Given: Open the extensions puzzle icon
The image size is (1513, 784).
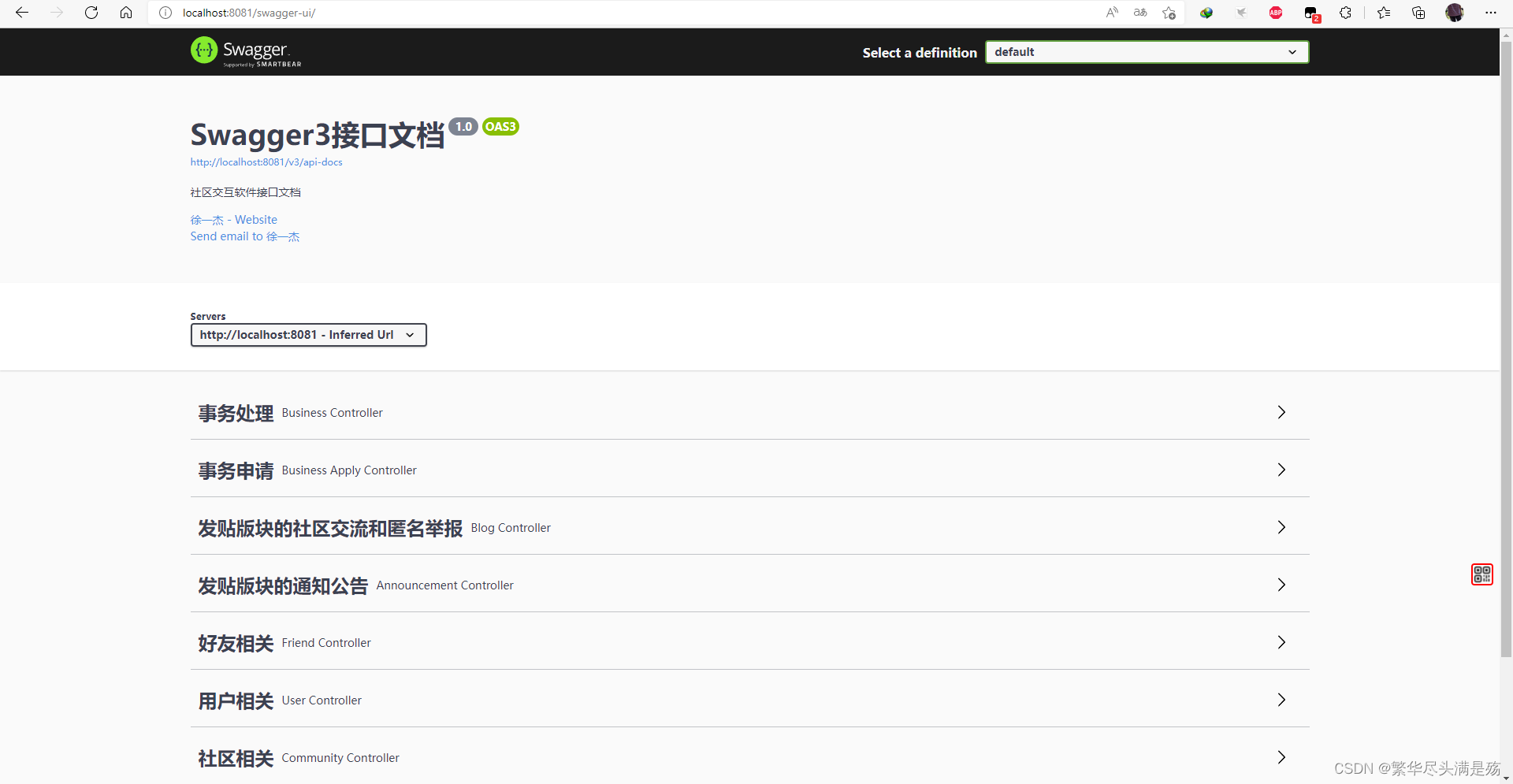Looking at the screenshot, I should [x=1346, y=13].
